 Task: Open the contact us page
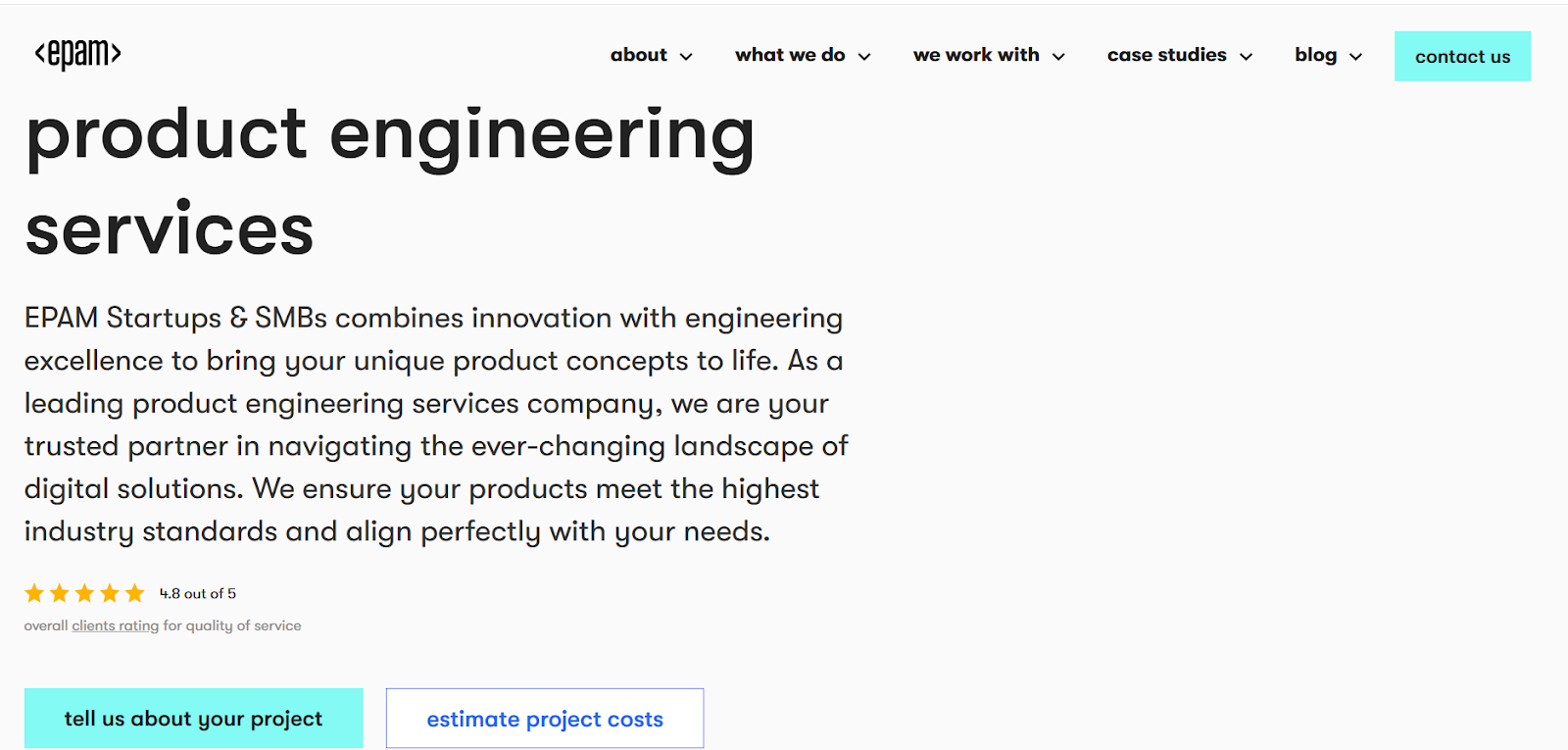1461,56
